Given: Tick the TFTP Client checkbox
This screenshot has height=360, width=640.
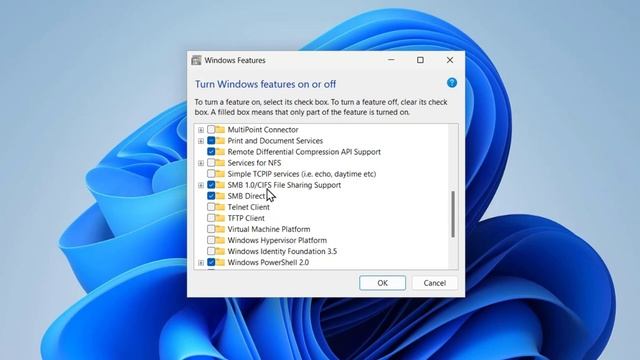Looking at the screenshot, I should pos(211,218).
